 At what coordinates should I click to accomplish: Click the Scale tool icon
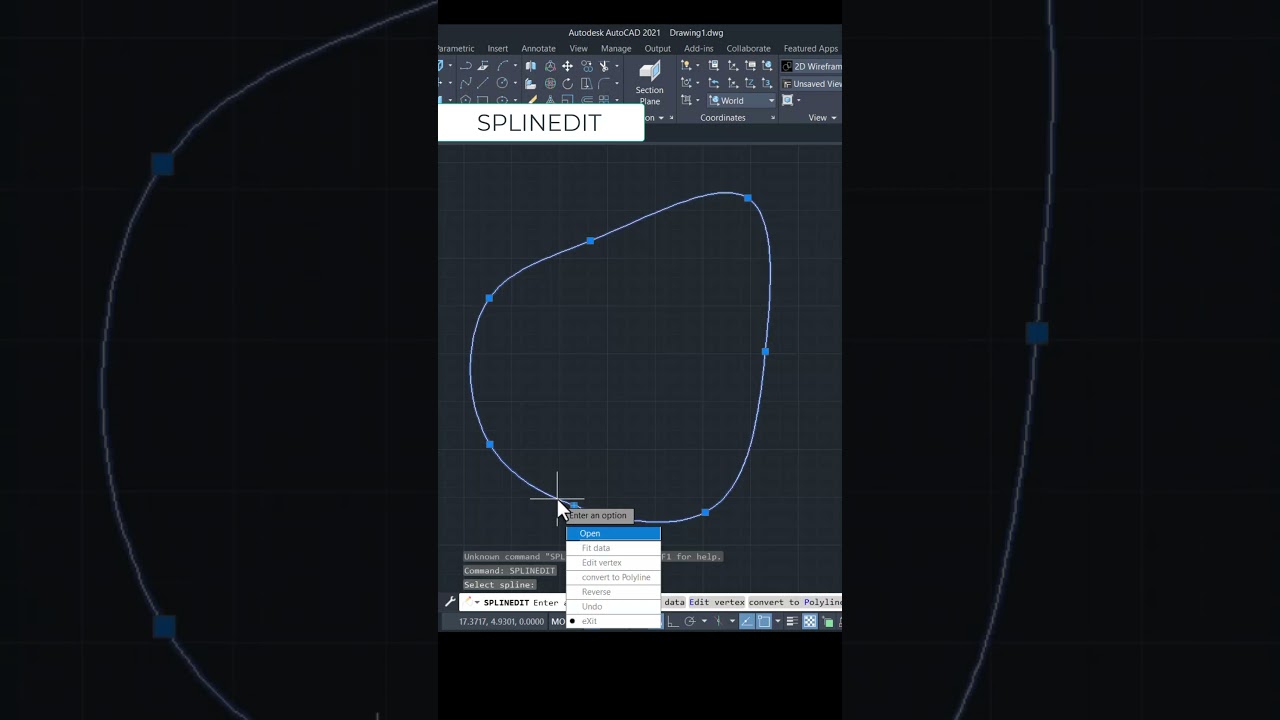pyautogui.click(x=567, y=99)
